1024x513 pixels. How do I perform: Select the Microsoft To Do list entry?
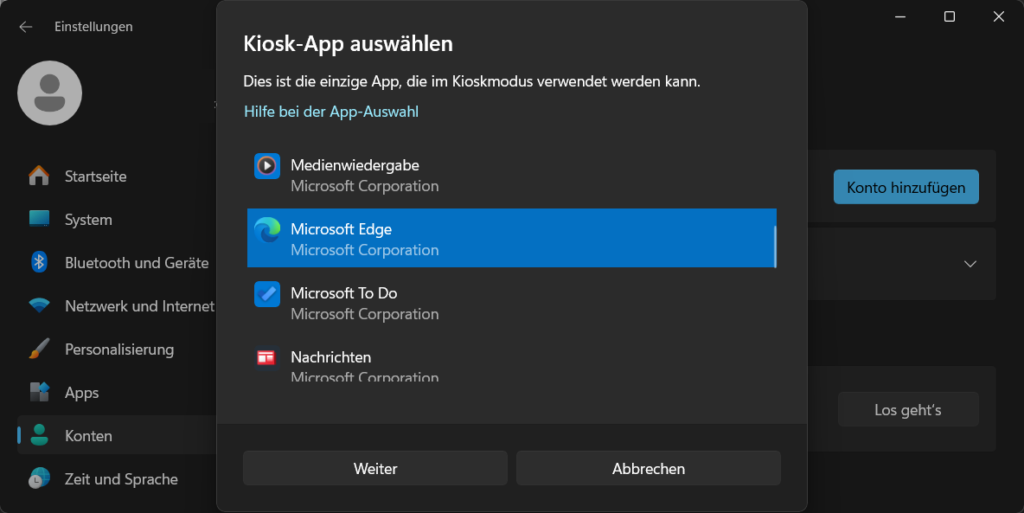coord(511,302)
